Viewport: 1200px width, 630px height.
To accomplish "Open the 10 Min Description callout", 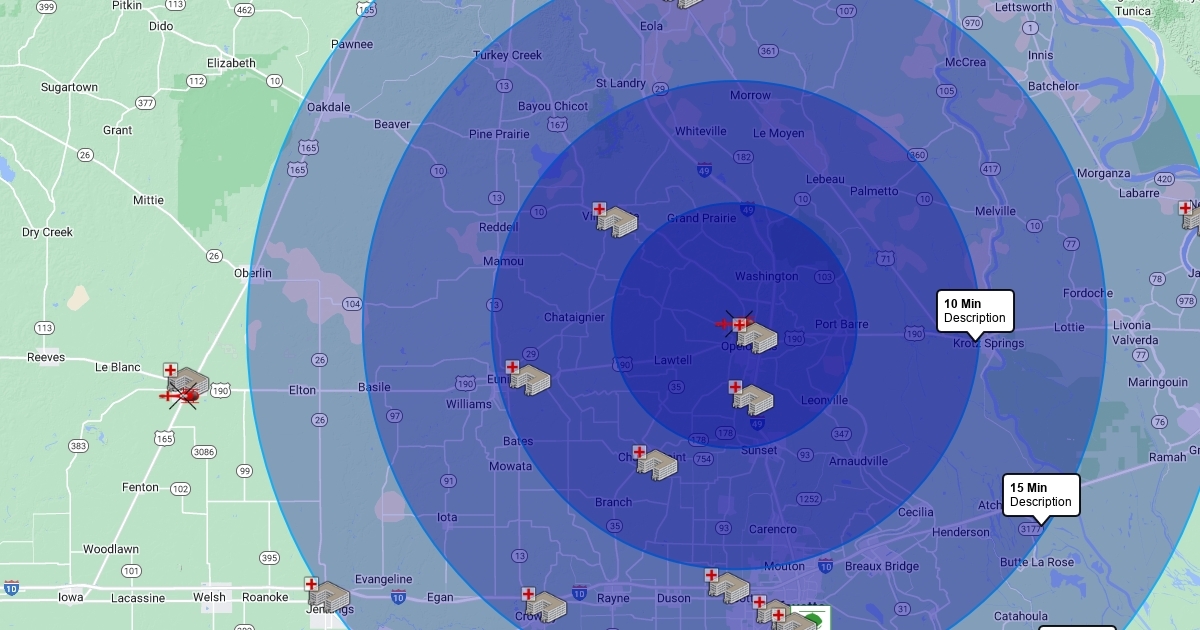I will (x=975, y=311).
